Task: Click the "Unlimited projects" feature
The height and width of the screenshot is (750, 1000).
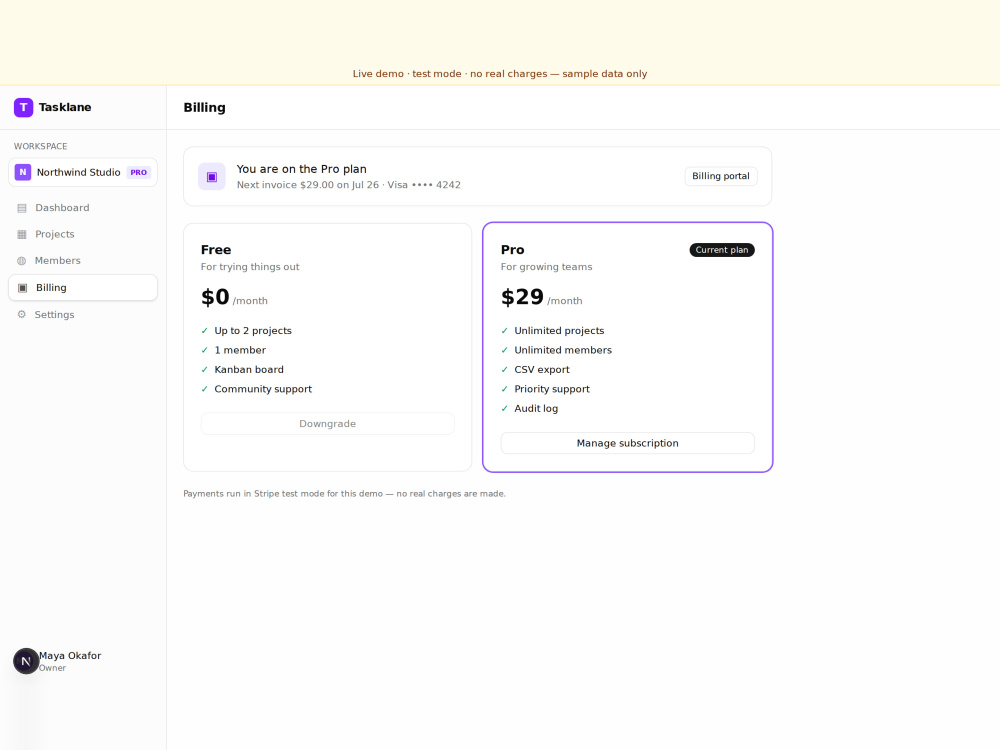Action: [559, 330]
